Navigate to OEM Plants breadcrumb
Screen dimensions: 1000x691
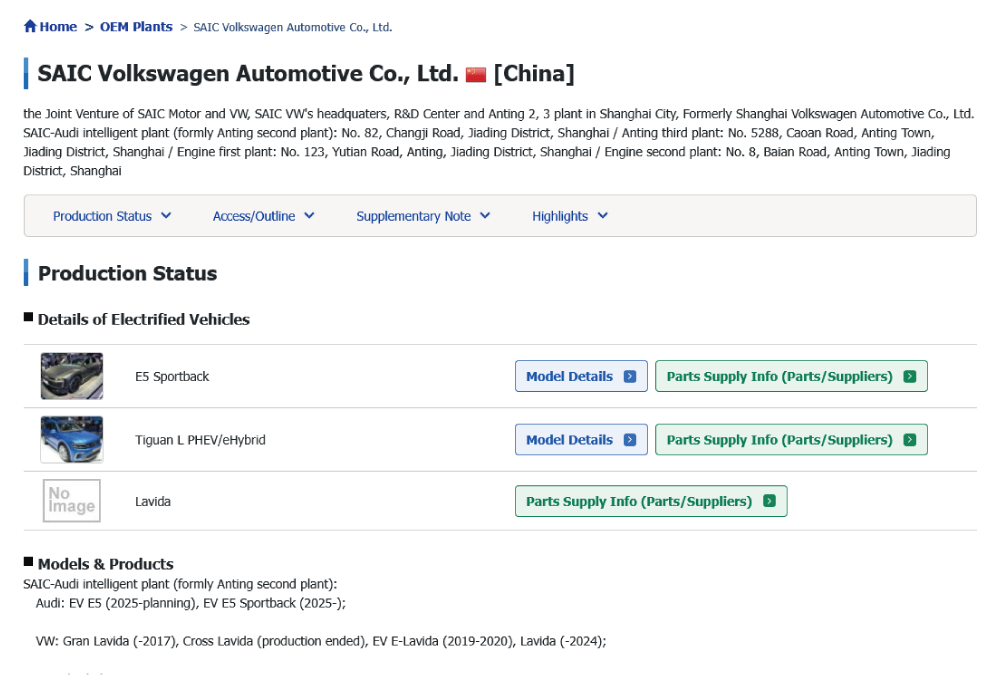pos(136,27)
